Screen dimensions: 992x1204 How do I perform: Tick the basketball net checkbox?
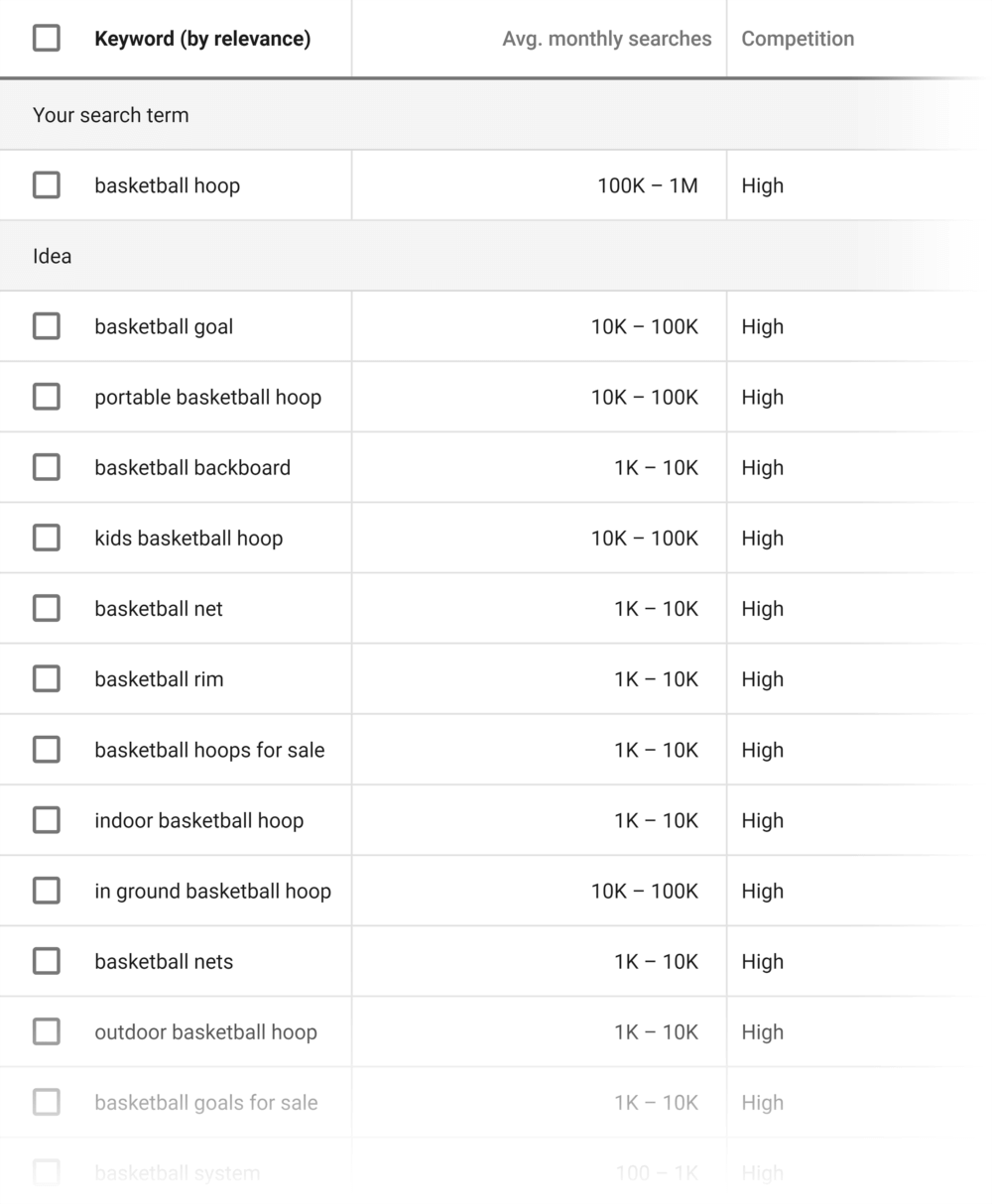coord(46,608)
